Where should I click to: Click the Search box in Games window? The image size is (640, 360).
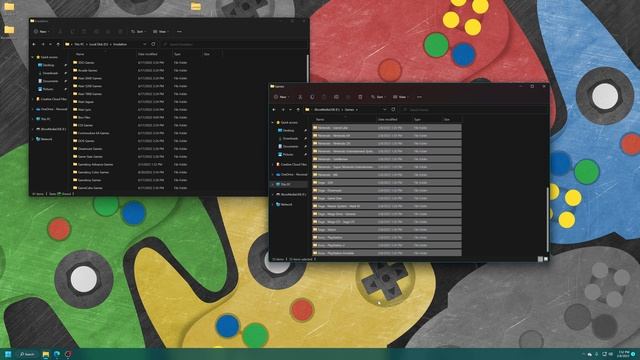click(x=474, y=109)
